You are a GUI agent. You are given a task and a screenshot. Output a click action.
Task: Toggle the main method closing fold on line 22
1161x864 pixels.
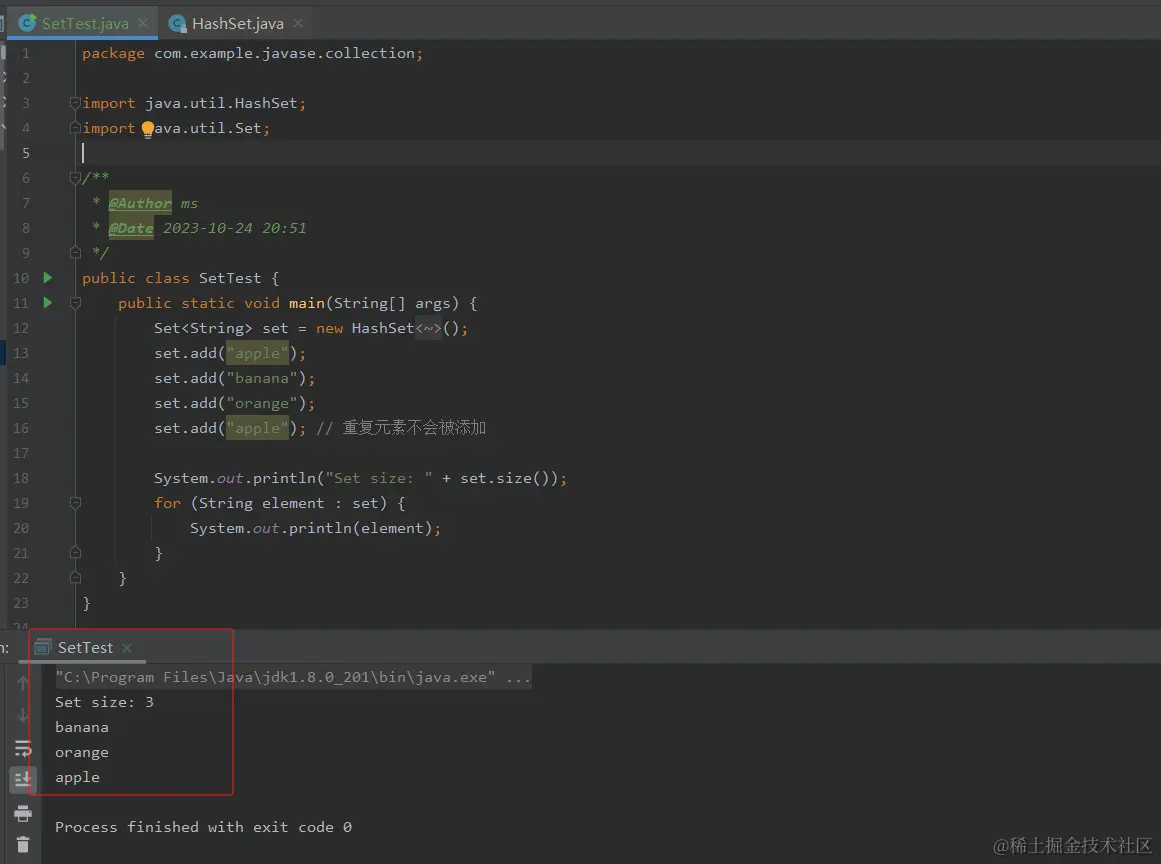tap(75, 577)
